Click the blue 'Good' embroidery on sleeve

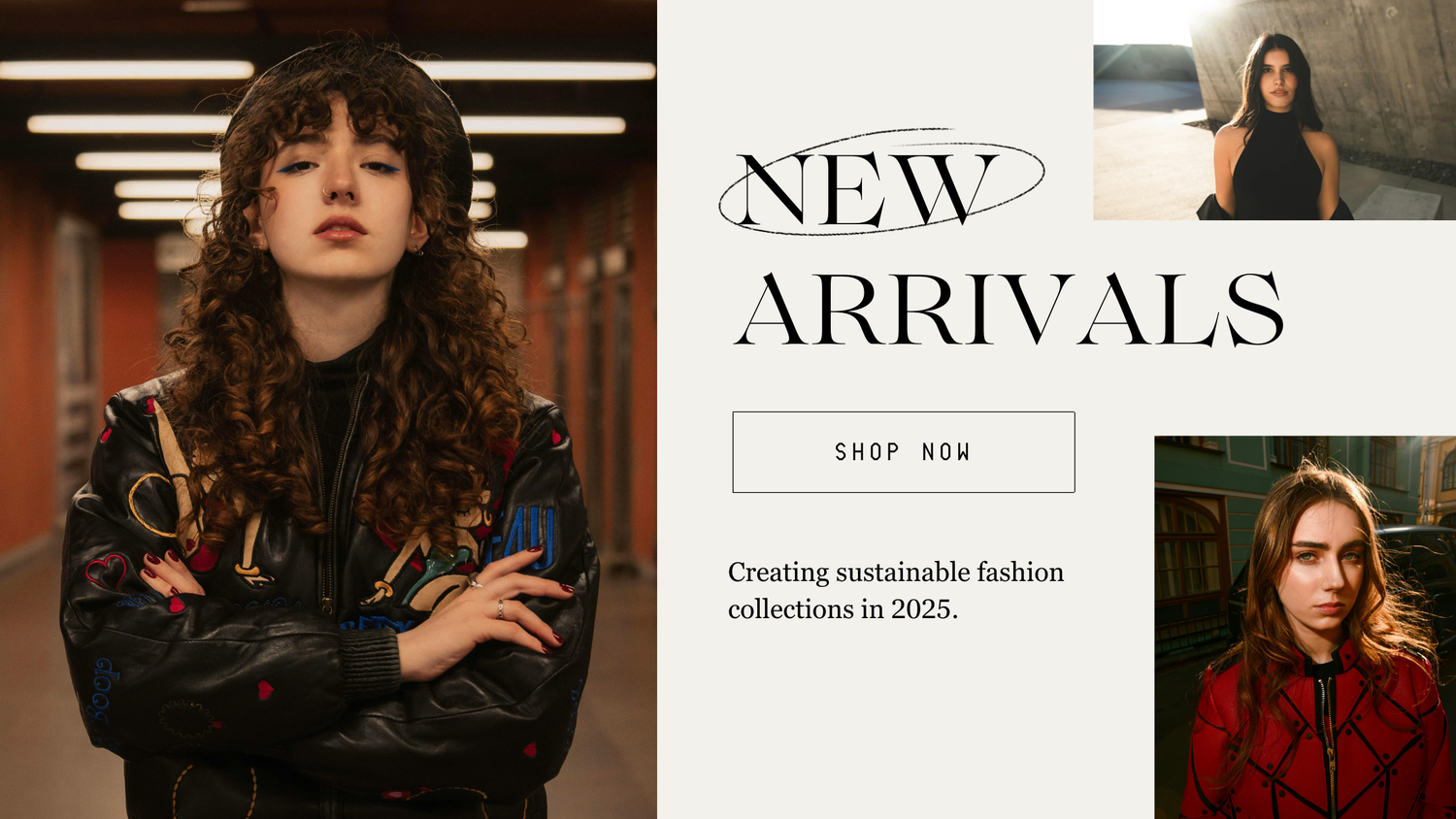pos(103,689)
